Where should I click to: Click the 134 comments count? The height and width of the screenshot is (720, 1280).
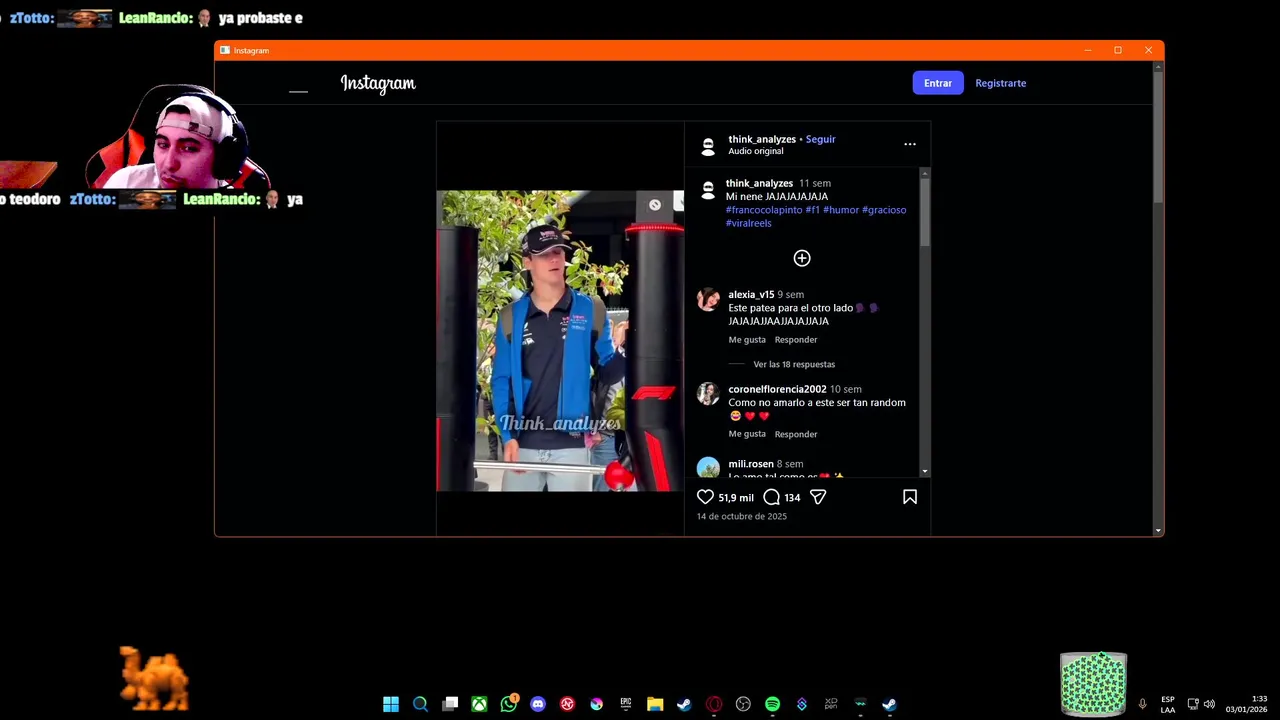(792, 498)
